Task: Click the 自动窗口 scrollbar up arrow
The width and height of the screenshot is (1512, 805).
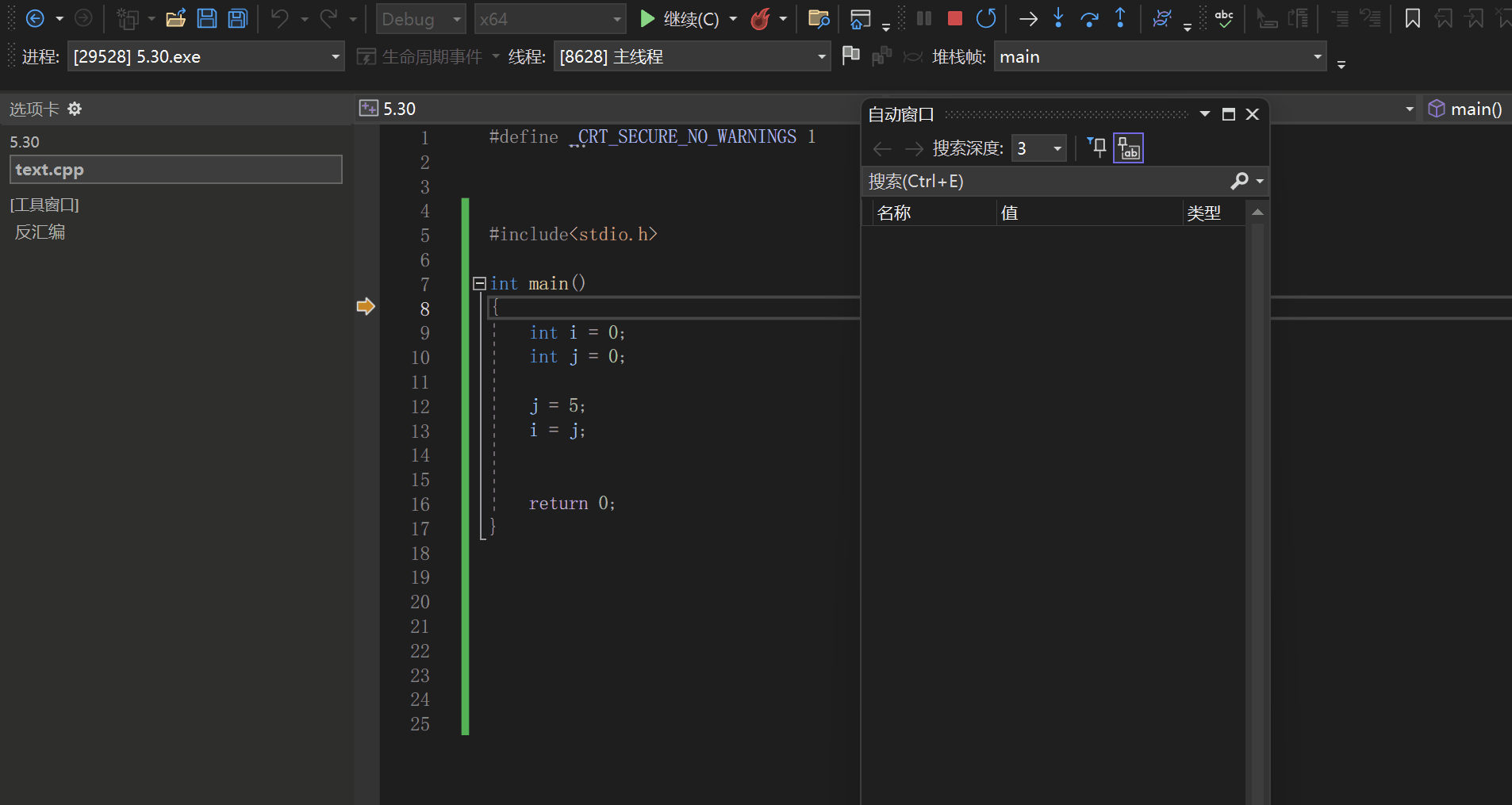Action: tap(1257, 213)
